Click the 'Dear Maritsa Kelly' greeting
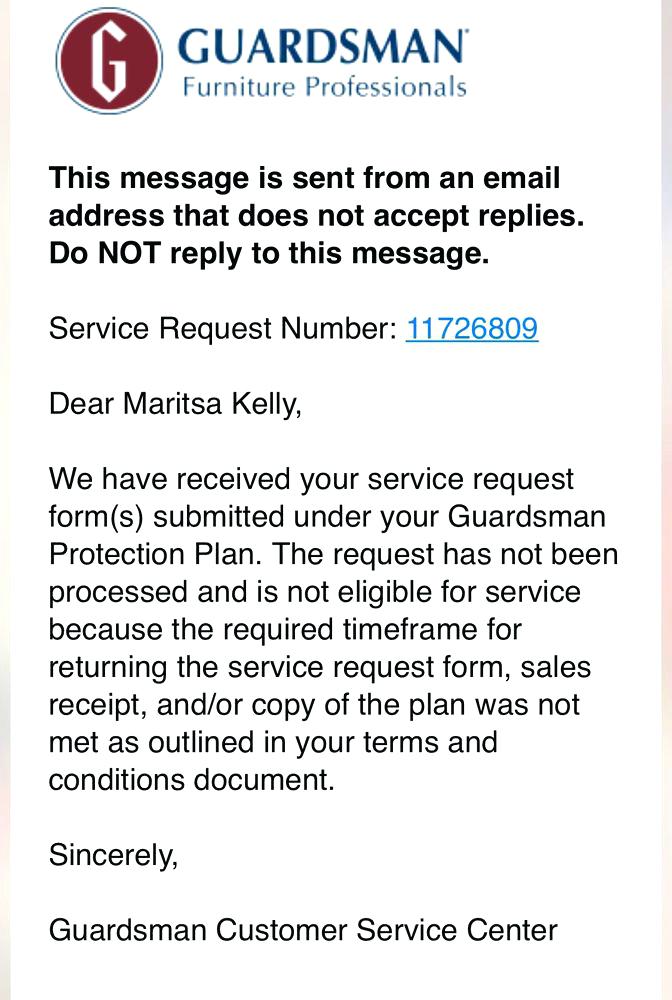Screen dimensions: 672x1000 (175, 404)
